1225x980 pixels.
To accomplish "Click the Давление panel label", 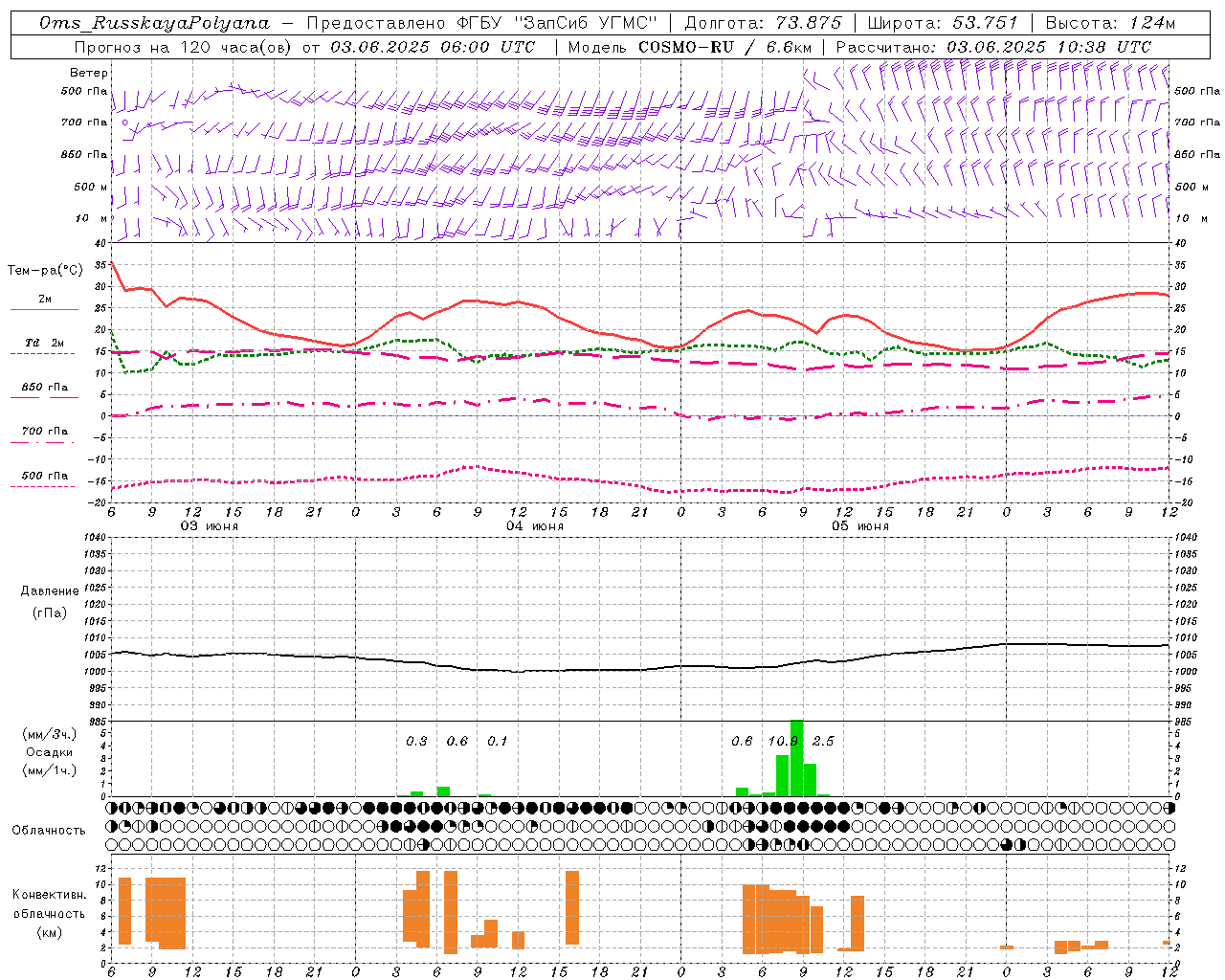I will click(x=50, y=591).
